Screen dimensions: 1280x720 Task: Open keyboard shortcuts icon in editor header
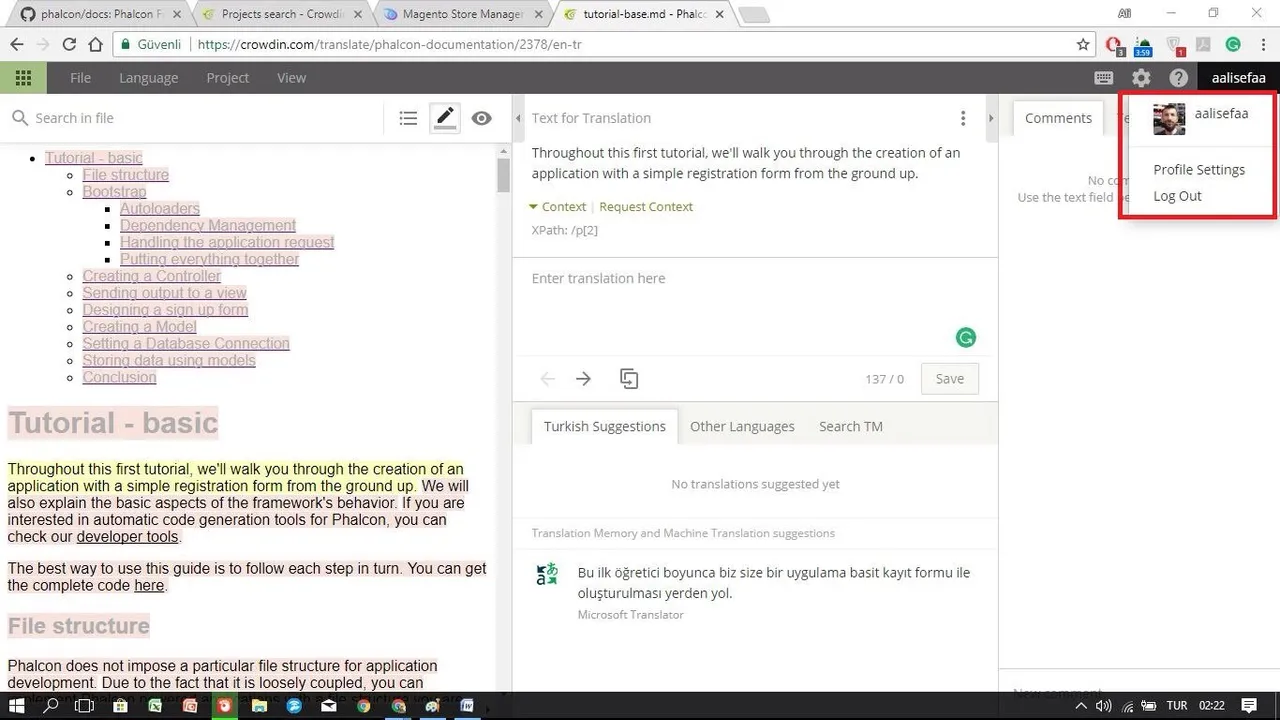pyautogui.click(x=1104, y=78)
